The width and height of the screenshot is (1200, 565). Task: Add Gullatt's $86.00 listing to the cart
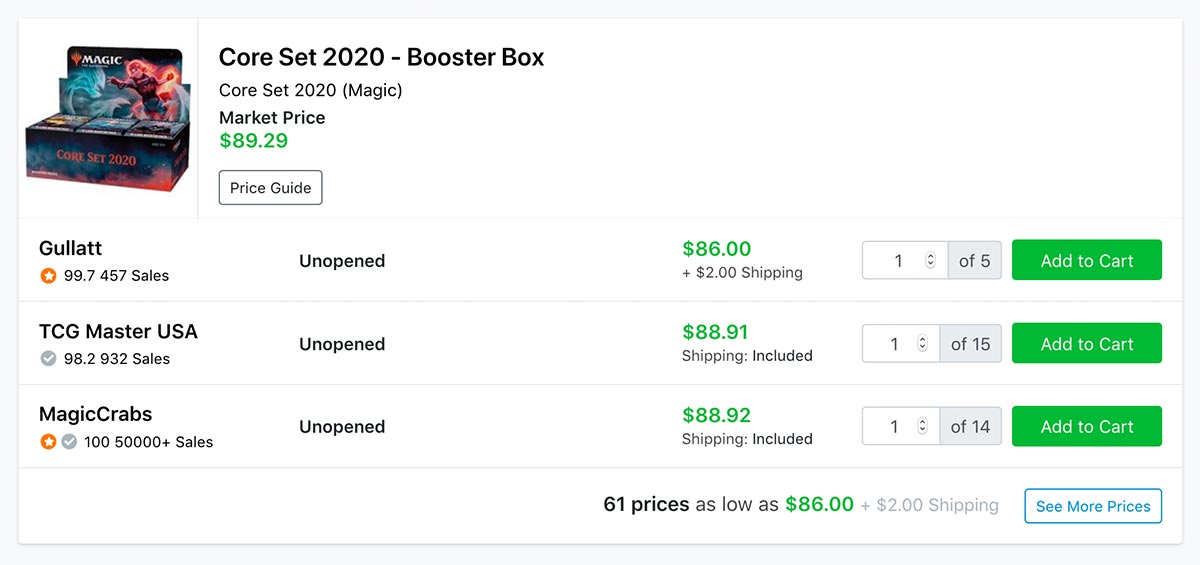pyautogui.click(x=1087, y=261)
